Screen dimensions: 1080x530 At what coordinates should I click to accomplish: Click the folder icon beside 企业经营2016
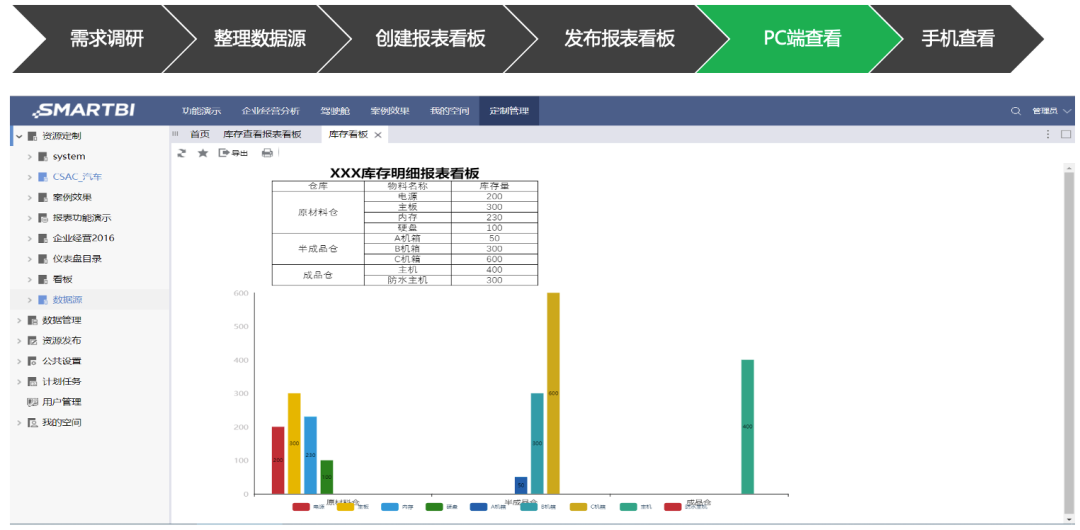43,238
